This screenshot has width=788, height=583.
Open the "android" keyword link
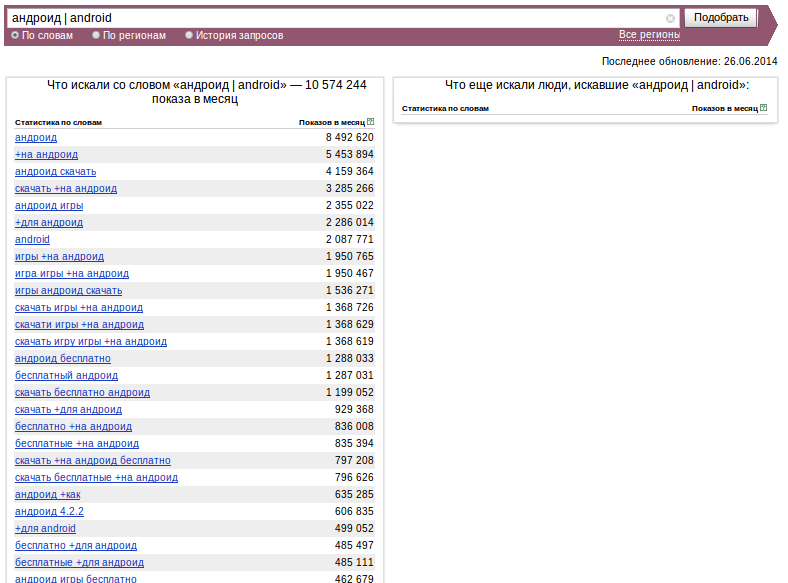pos(32,239)
